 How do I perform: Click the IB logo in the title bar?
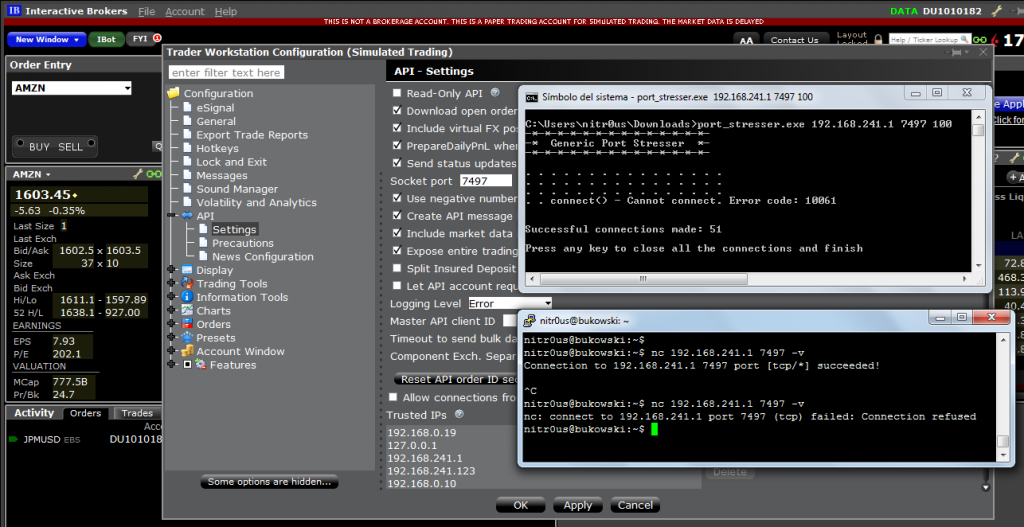point(14,11)
